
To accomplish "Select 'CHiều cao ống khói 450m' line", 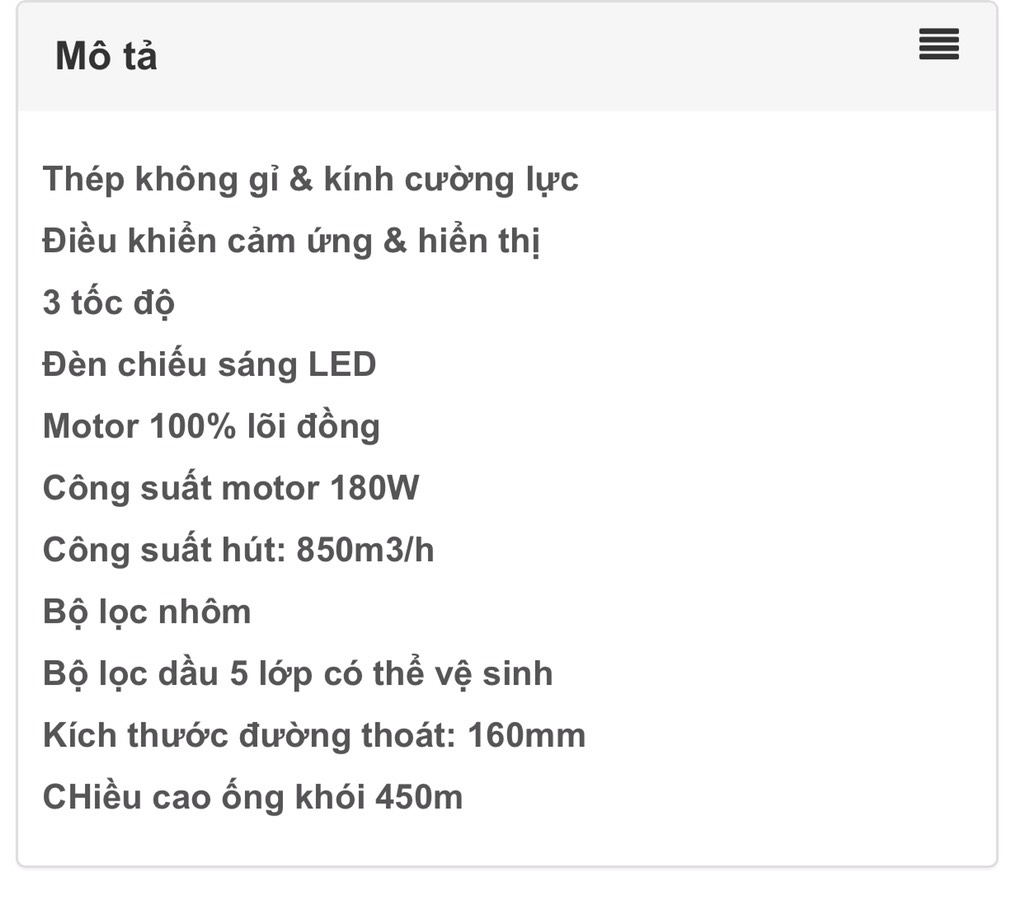I will coord(253,797).
